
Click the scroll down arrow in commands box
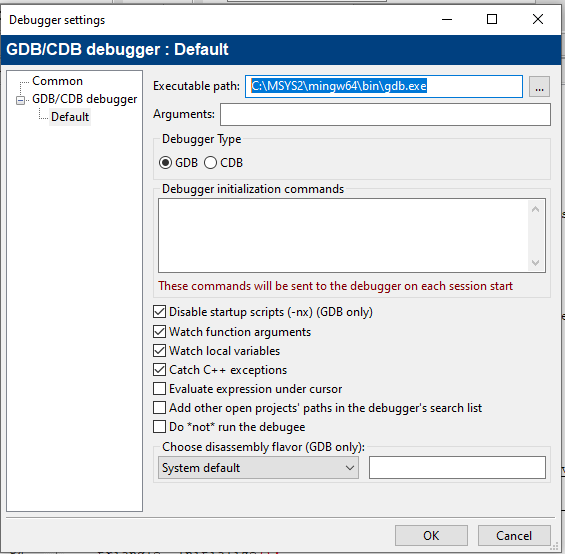tap(535, 263)
